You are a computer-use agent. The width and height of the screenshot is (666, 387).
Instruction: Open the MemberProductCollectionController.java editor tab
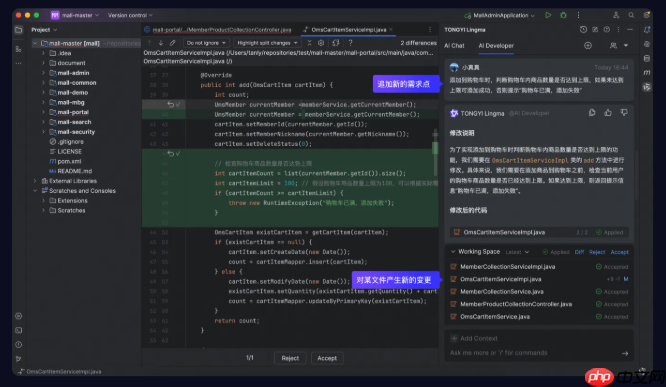[x=218, y=30]
